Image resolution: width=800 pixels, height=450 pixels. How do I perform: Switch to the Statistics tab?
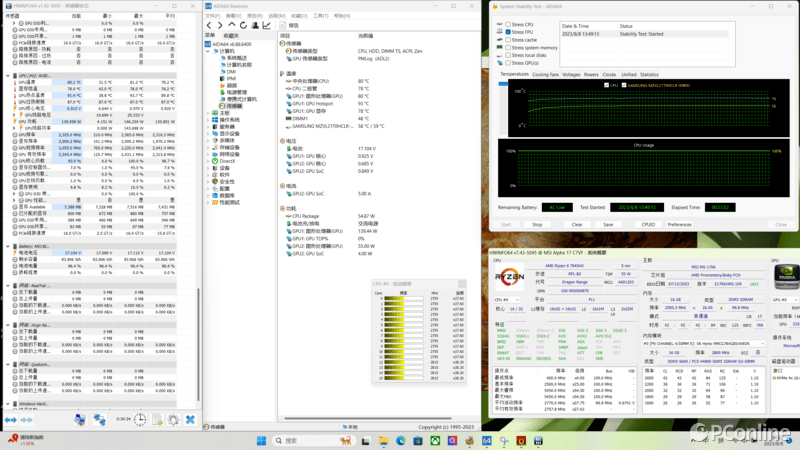coord(649,74)
